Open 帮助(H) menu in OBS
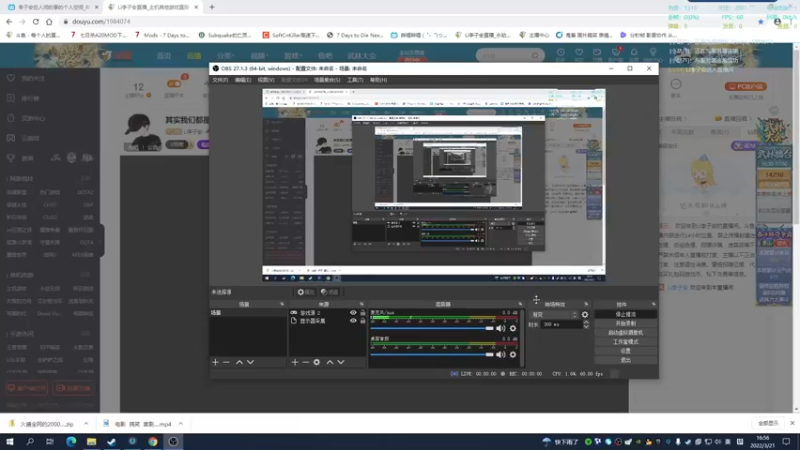This screenshot has height=450, width=800. 379,80
